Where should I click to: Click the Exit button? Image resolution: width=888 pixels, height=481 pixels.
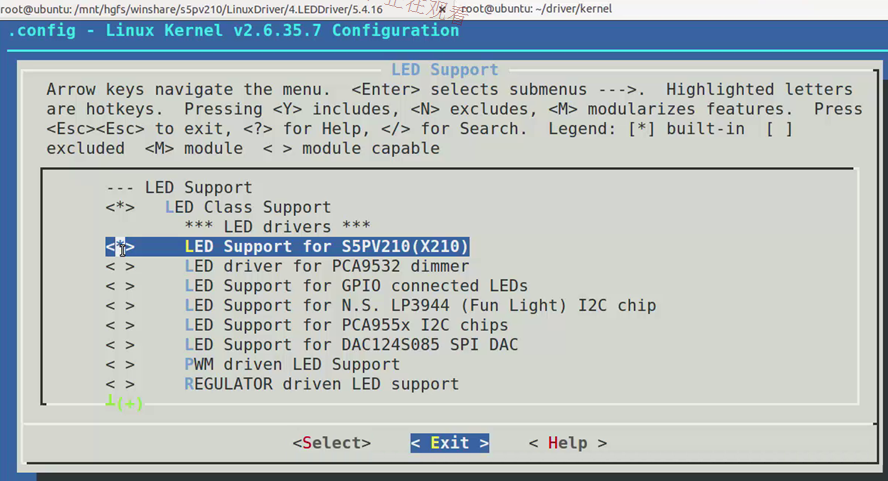(x=450, y=443)
